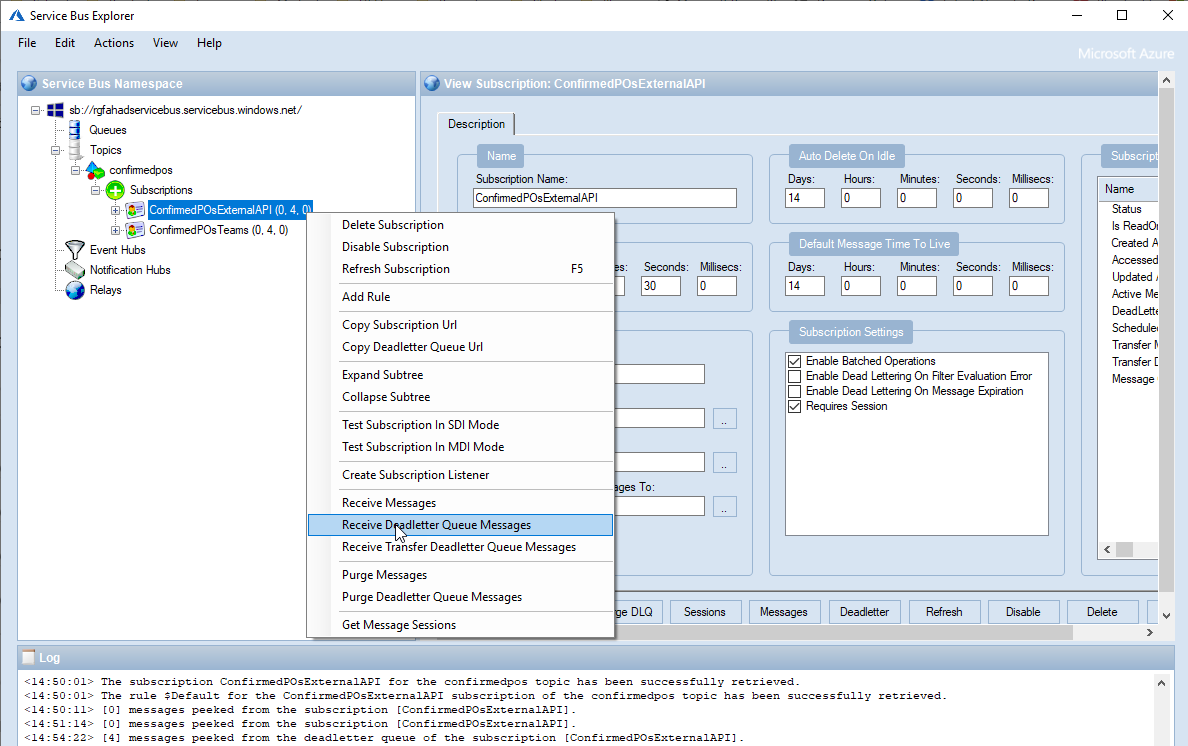Choose Copy Deadletter Queue Url
The width and height of the screenshot is (1188, 746).
coord(461,347)
